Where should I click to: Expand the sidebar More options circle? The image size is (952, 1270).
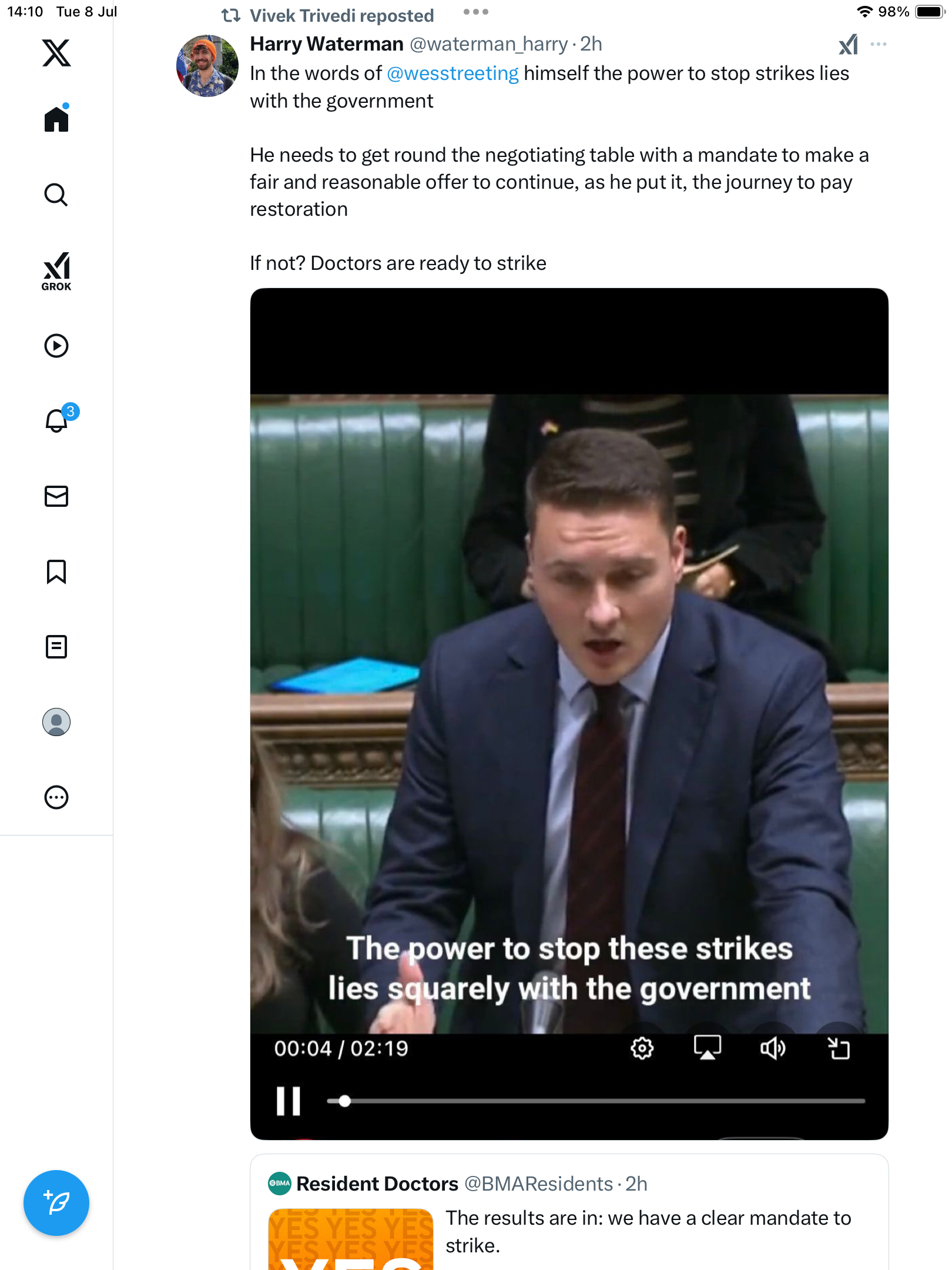[x=56, y=797]
